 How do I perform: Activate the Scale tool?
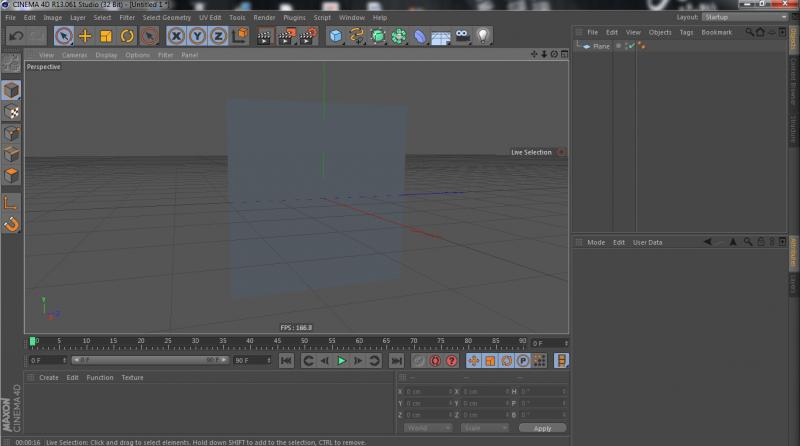click(106, 36)
